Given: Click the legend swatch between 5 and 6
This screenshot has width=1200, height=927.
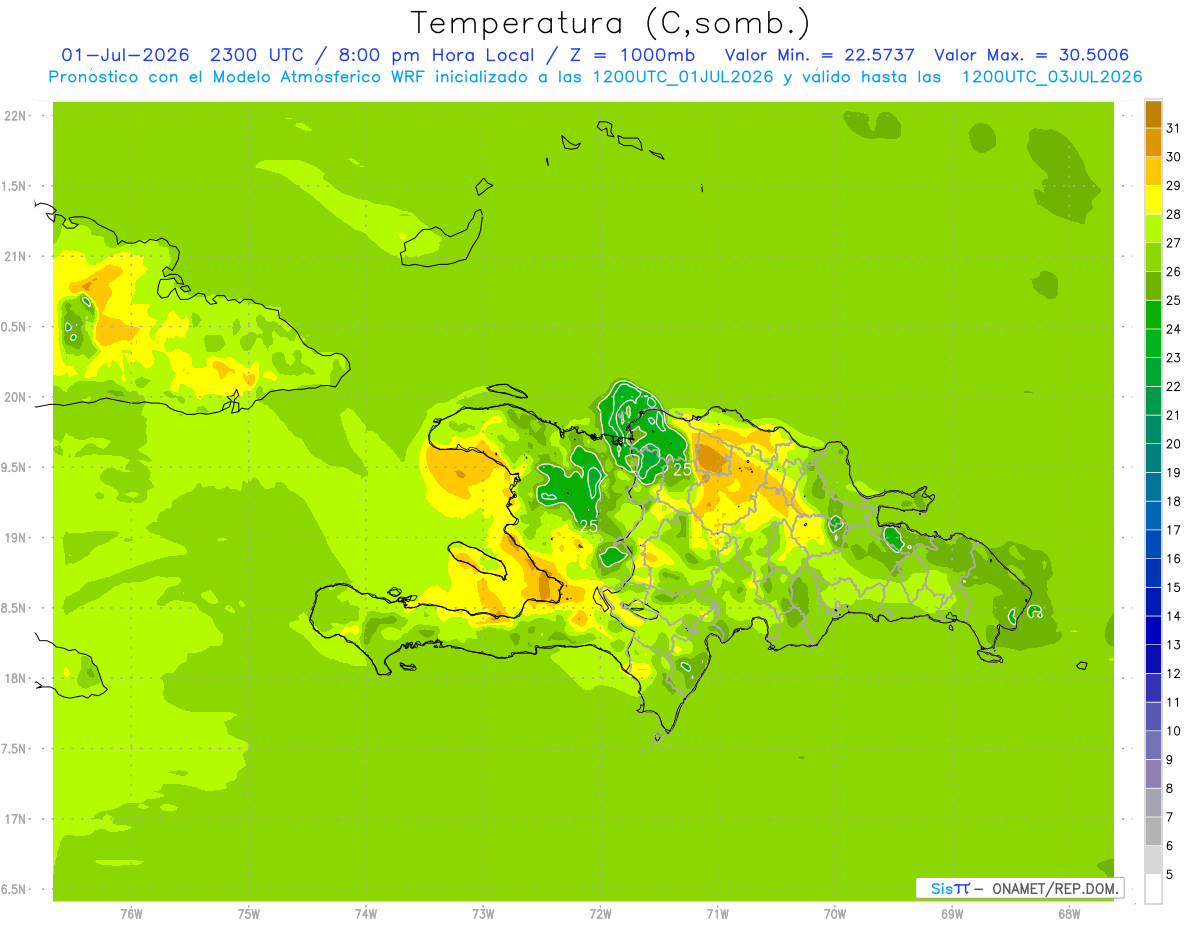Looking at the screenshot, I should pos(1153,860).
